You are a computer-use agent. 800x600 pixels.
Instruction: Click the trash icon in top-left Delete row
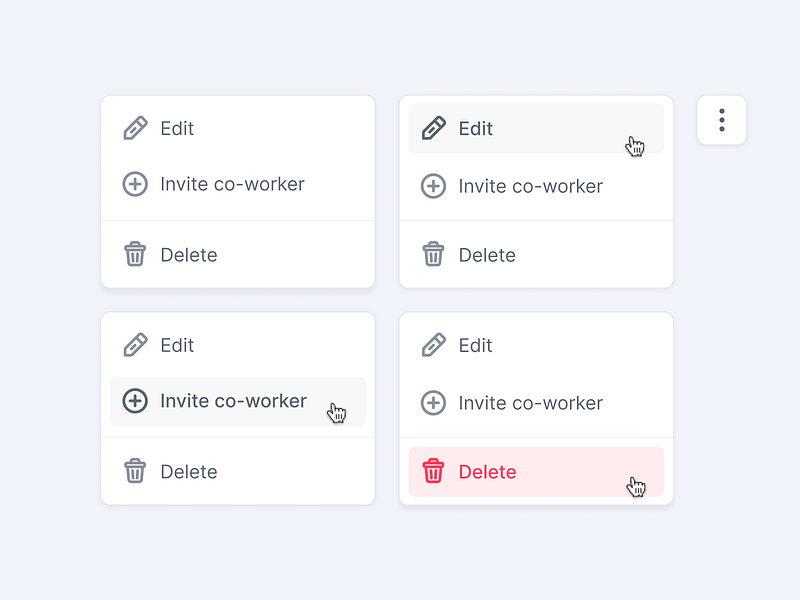pyautogui.click(x=136, y=255)
